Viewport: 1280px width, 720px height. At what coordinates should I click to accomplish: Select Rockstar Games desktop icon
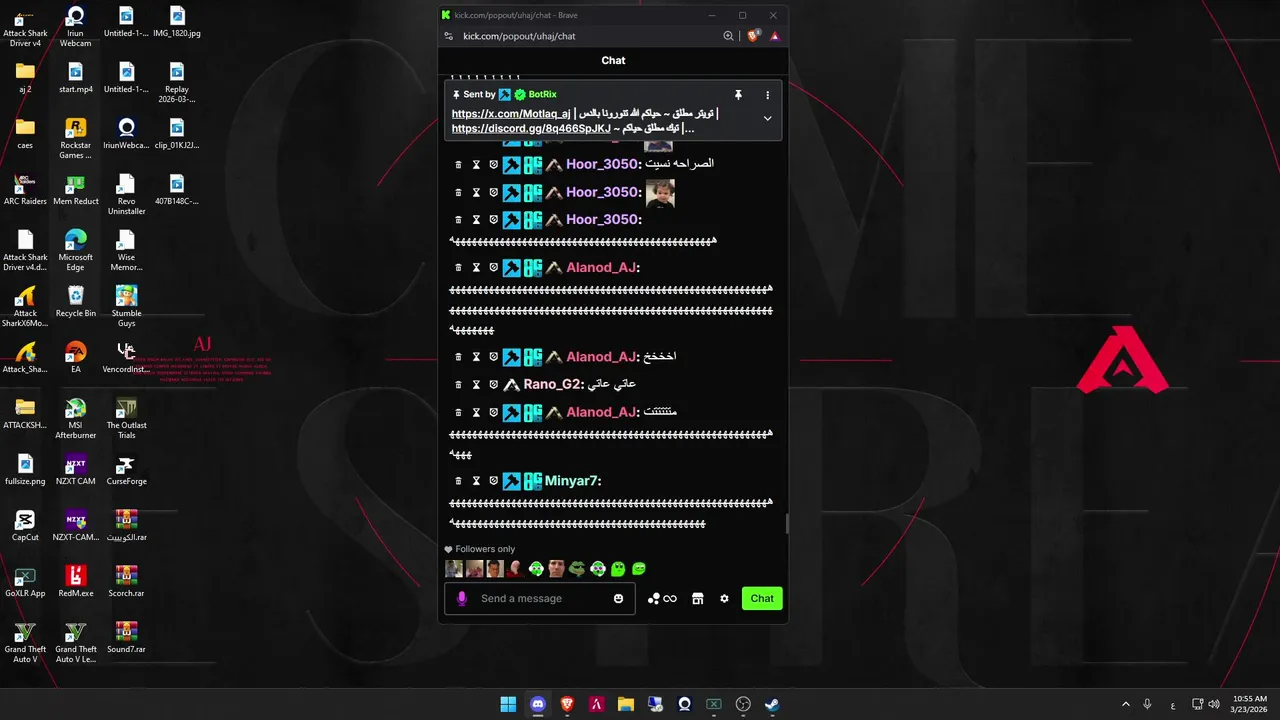click(76, 138)
